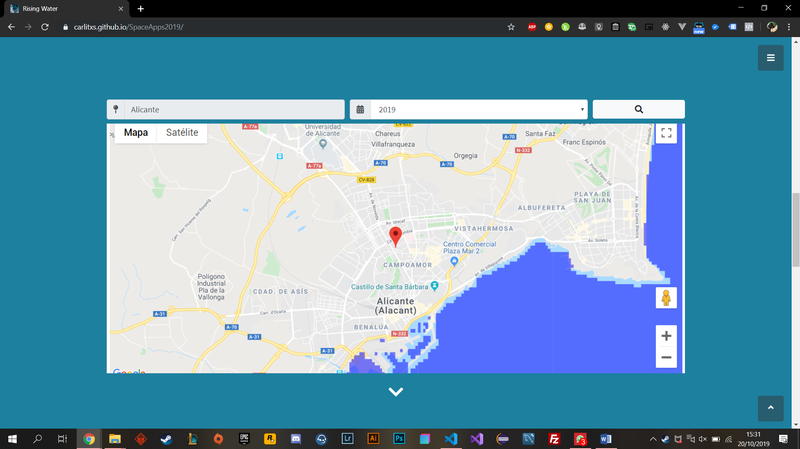Open Chrome's three-dot menu

click(789, 27)
